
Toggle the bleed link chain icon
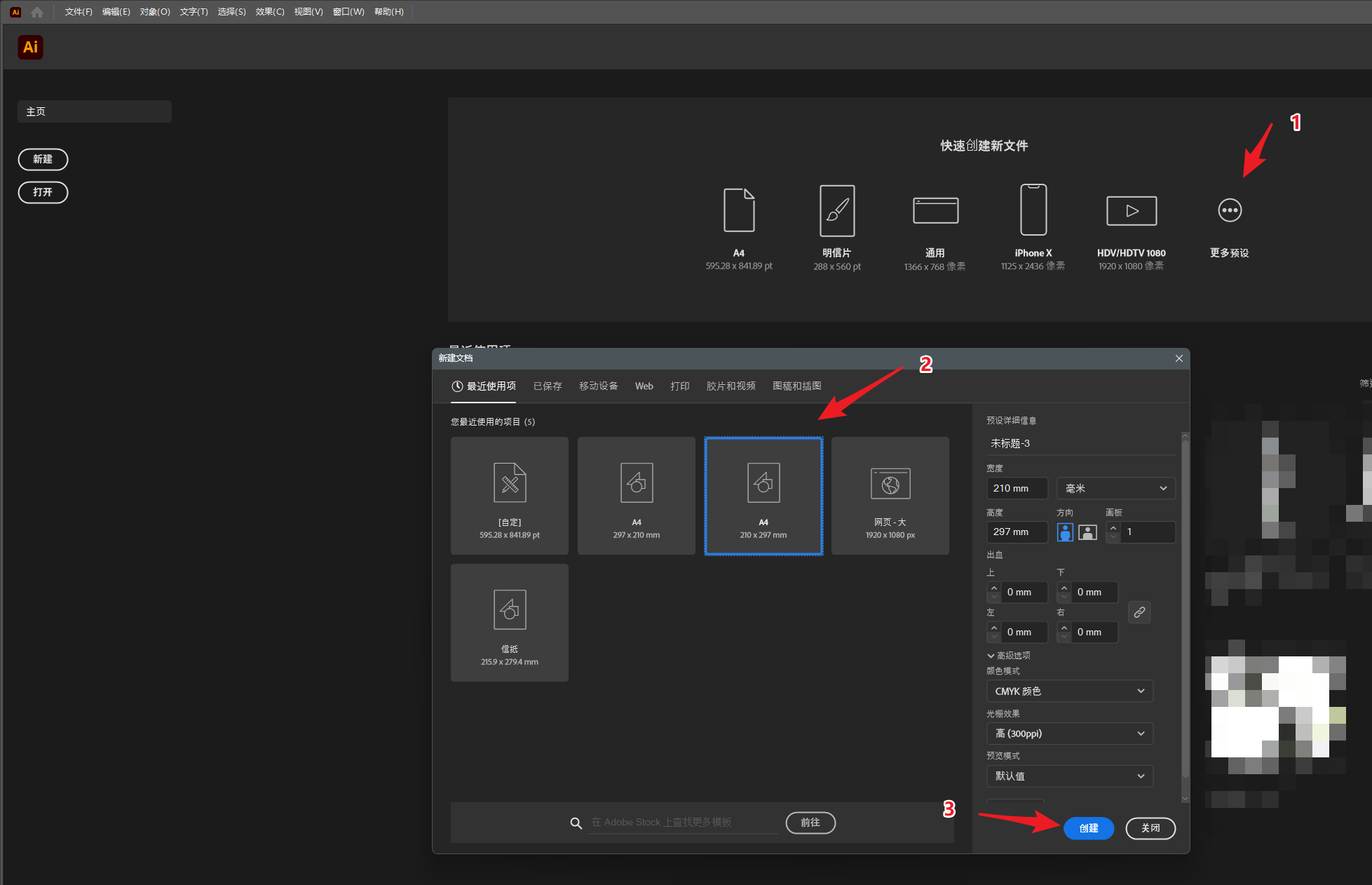(1139, 612)
